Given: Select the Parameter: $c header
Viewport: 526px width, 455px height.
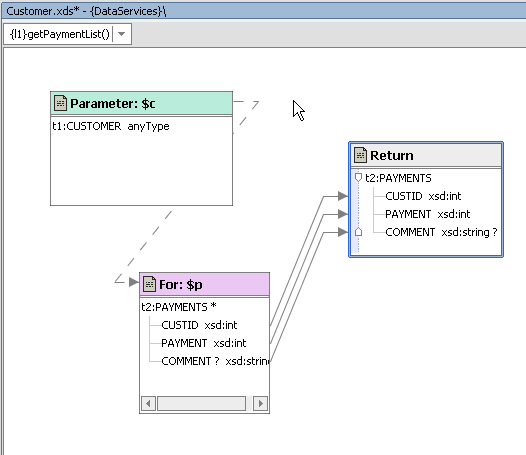Looking at the screenshot, I should [141, 103].
